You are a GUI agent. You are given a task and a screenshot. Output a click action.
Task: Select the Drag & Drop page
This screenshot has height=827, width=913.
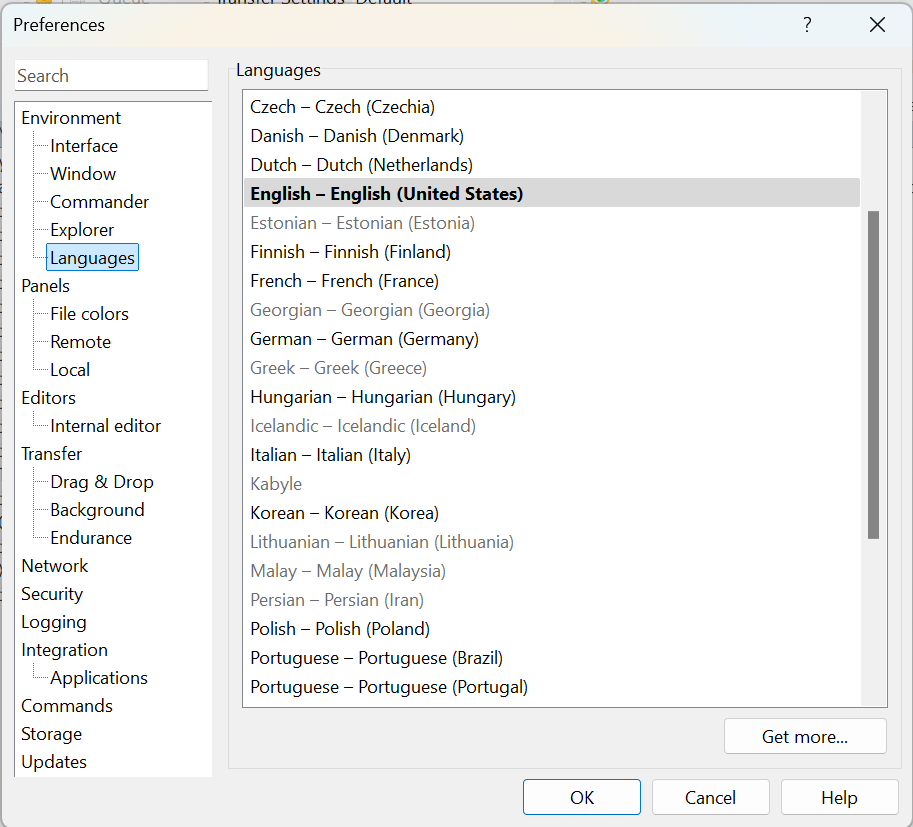point(102,482)
